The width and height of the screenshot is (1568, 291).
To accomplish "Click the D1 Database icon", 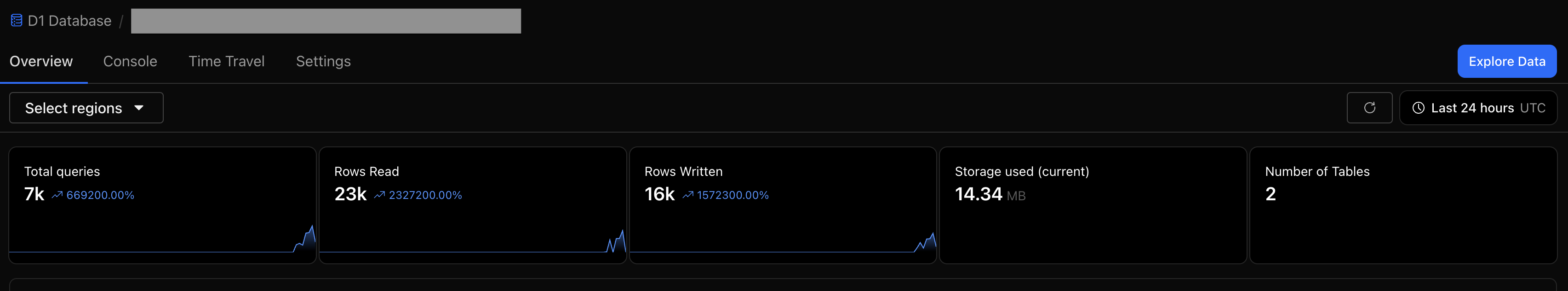I will (x=17, y=21).
